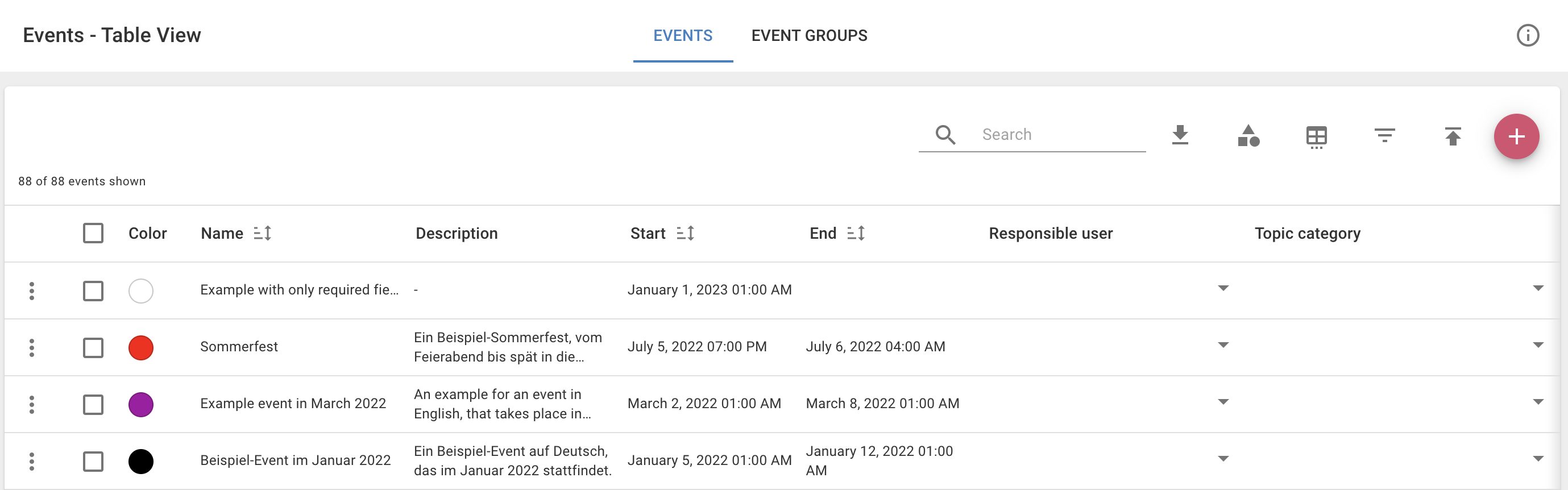Viewport: 1568px width, 490px height.
Task: Tick the Sommerfest row checkbox
Action: point(93,347)
